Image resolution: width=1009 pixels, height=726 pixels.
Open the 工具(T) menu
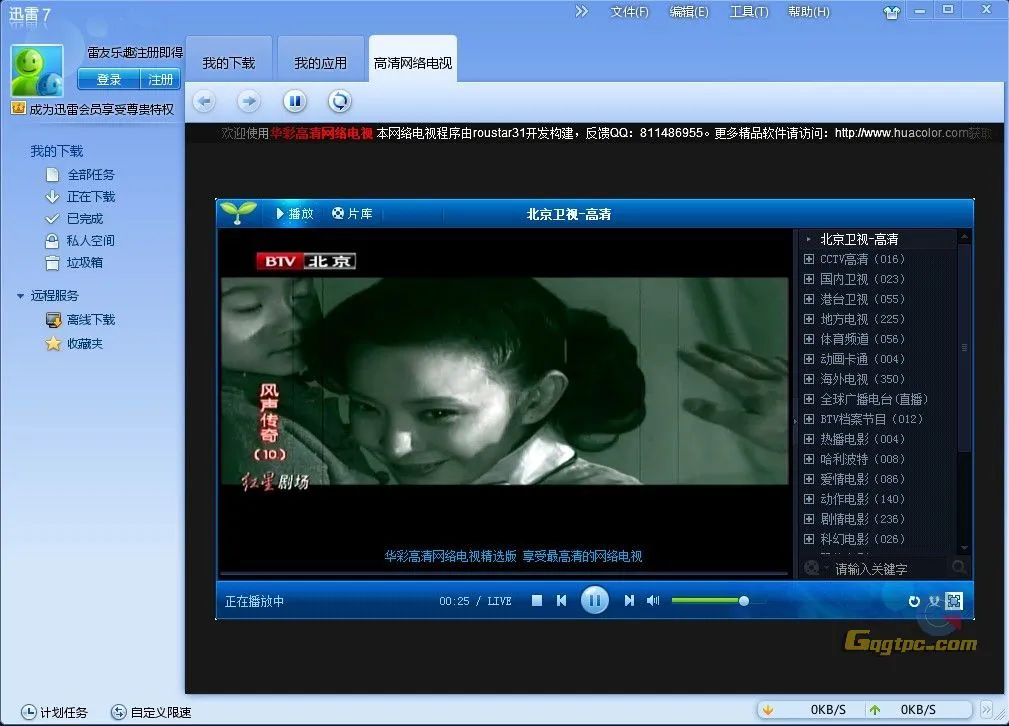click(748, 12)
